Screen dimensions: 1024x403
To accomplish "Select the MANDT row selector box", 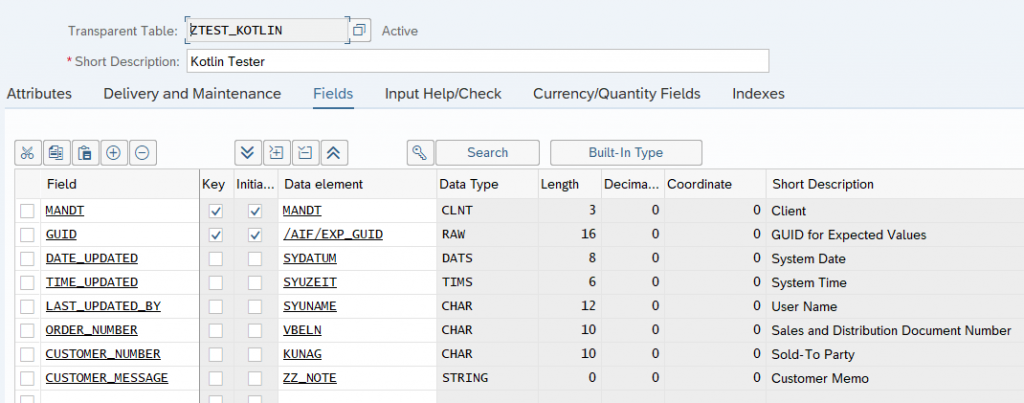I will (x=27, y=211).
